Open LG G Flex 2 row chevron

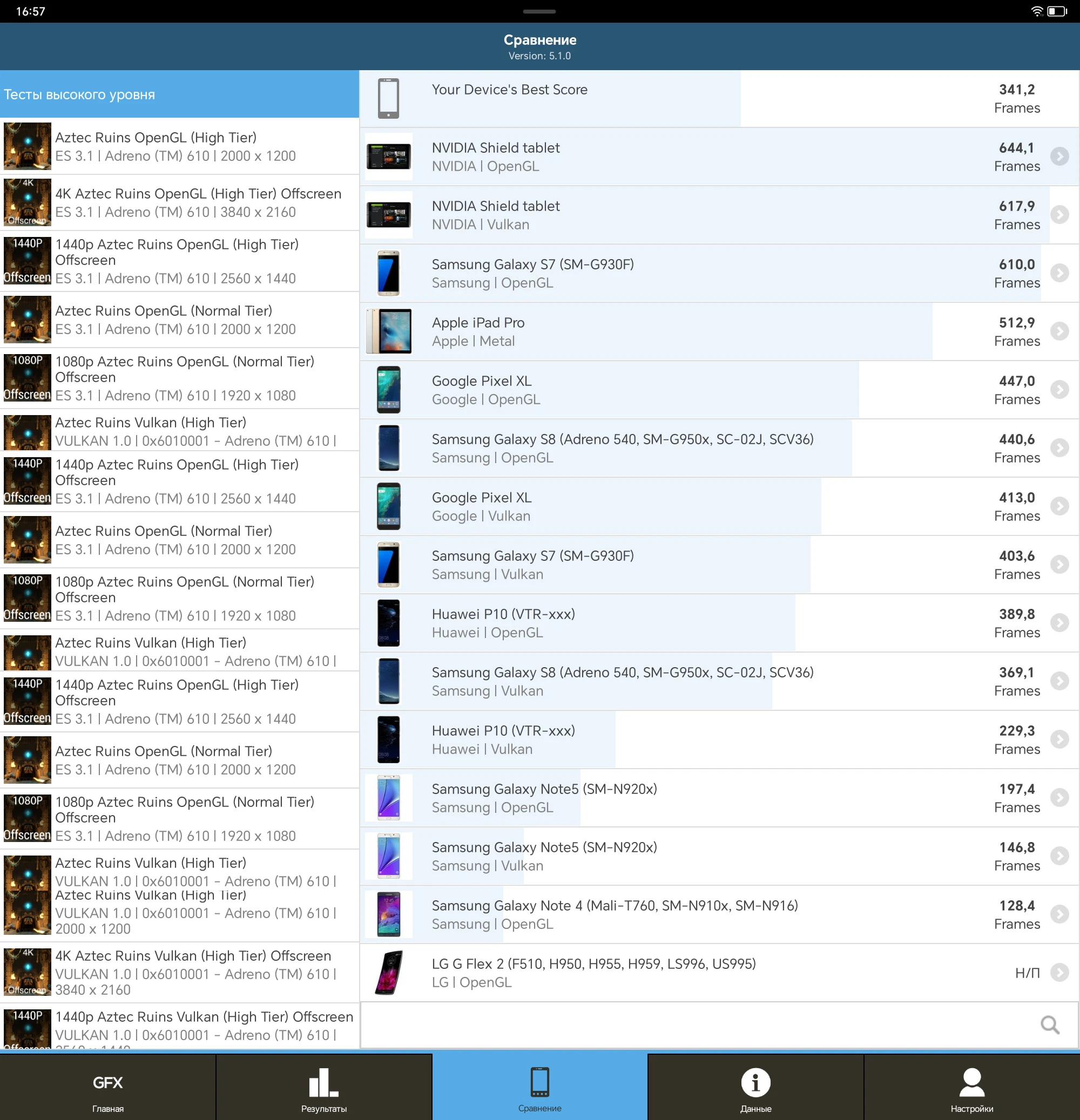(1059, 973)
